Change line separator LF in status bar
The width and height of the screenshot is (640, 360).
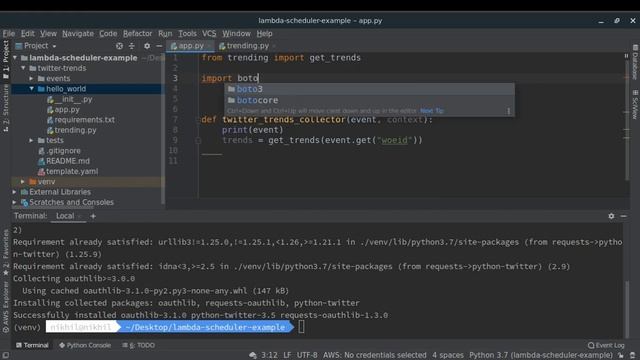[x=287, y=355]
